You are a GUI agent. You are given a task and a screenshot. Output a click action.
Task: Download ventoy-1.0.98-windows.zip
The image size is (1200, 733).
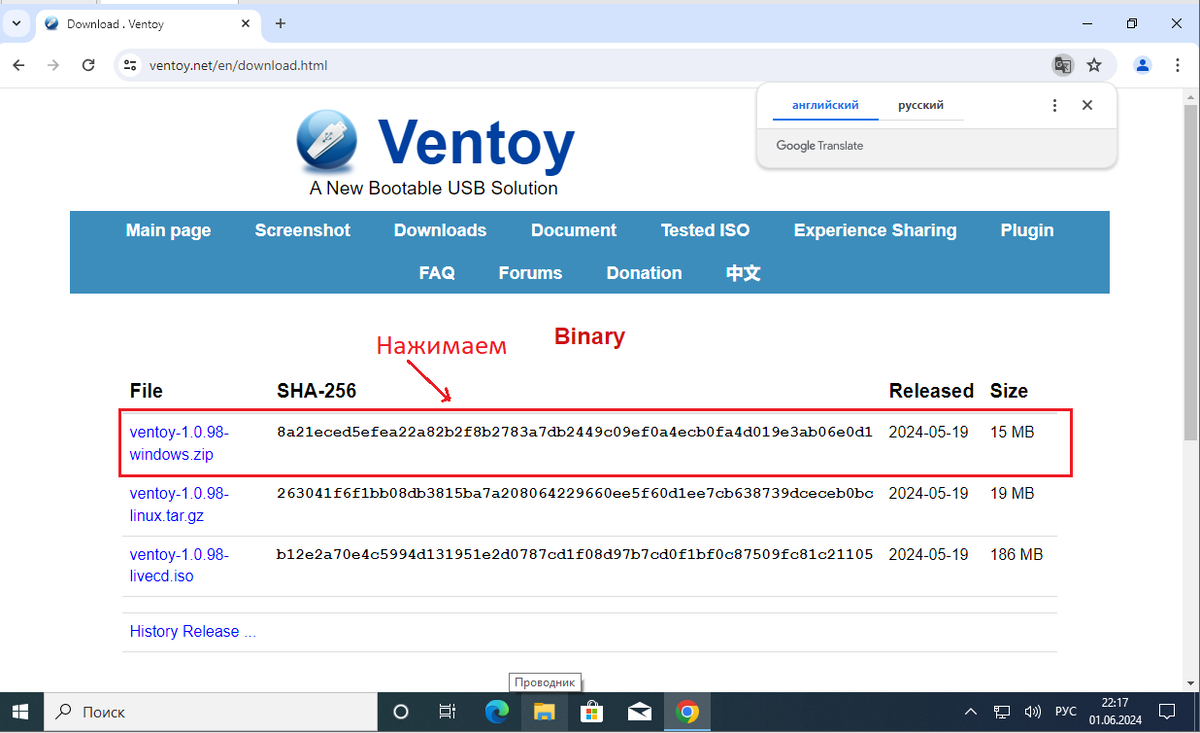[179, 443]
